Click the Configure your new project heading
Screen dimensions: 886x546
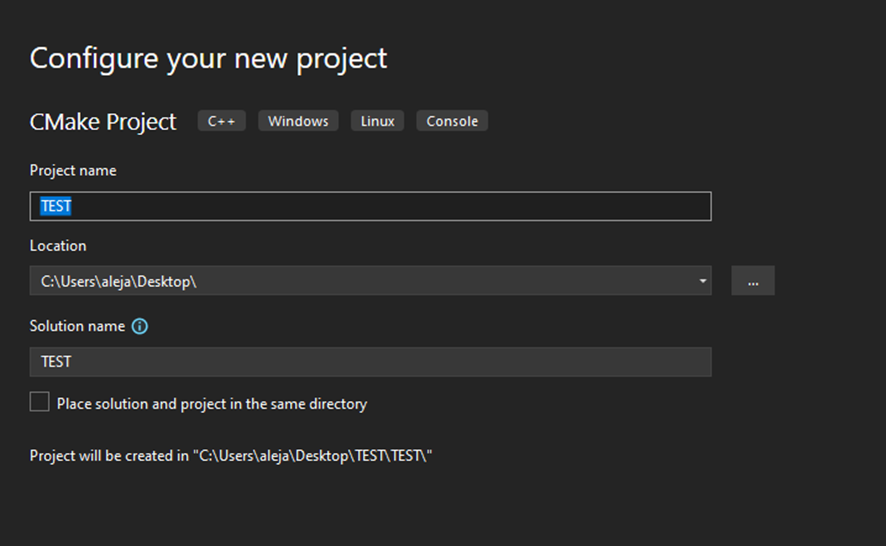(x=209, y=59)
